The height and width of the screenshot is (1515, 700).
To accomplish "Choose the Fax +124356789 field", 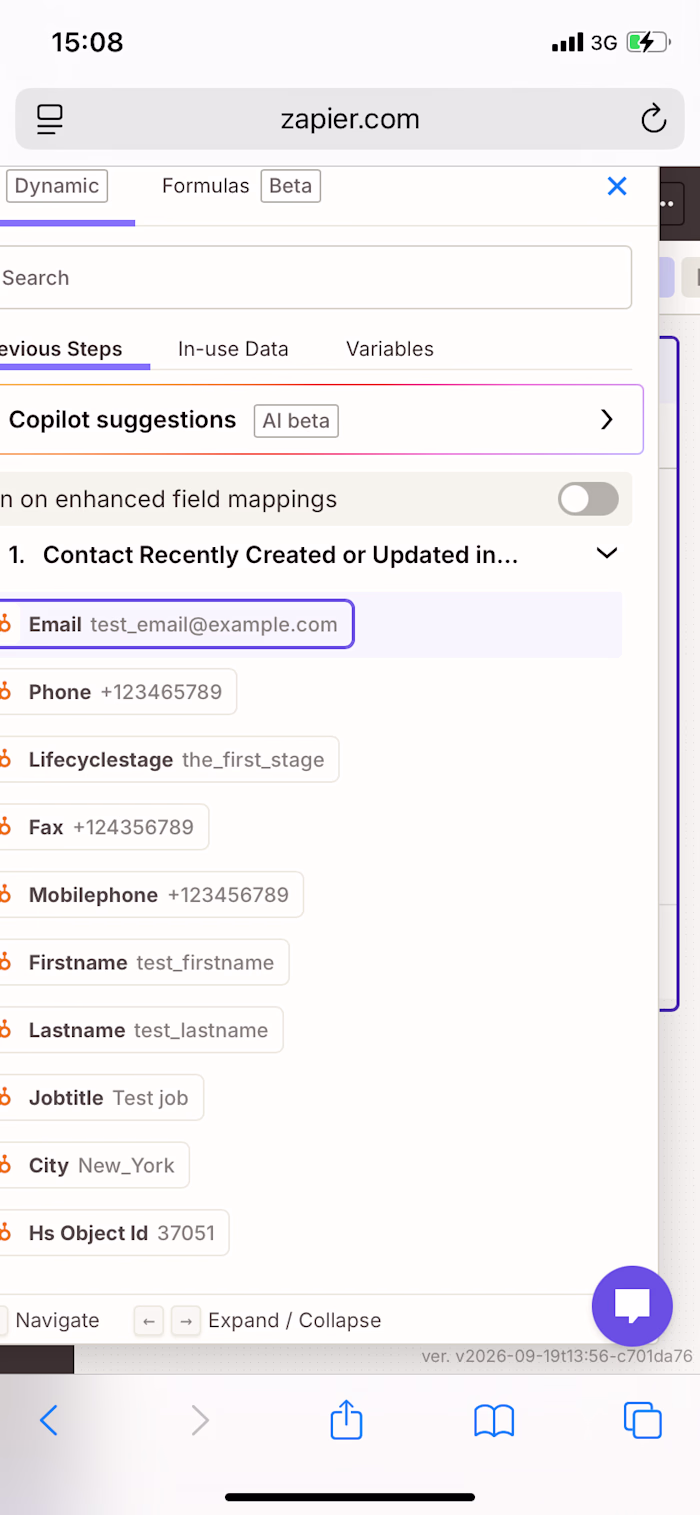I will pos(104,827).
